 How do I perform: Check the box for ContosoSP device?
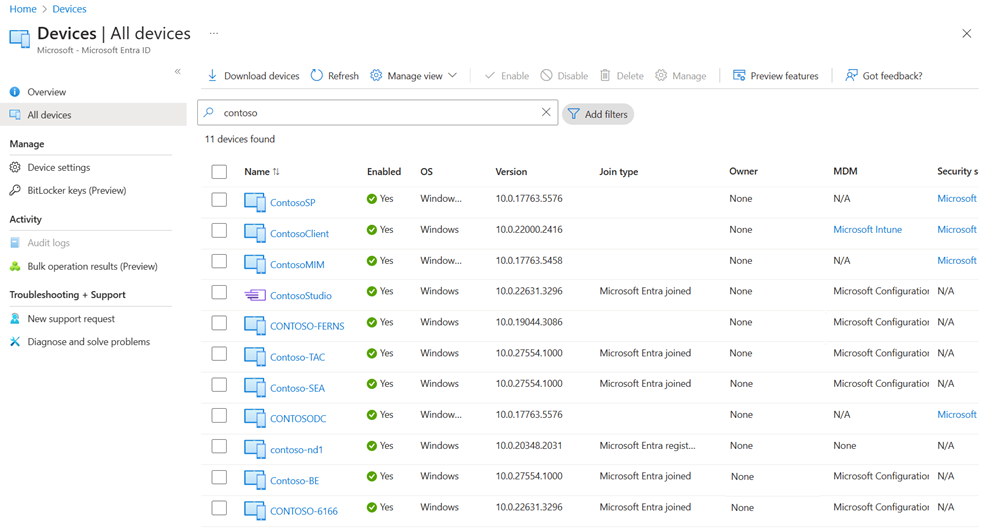click(x=219, y=200)
